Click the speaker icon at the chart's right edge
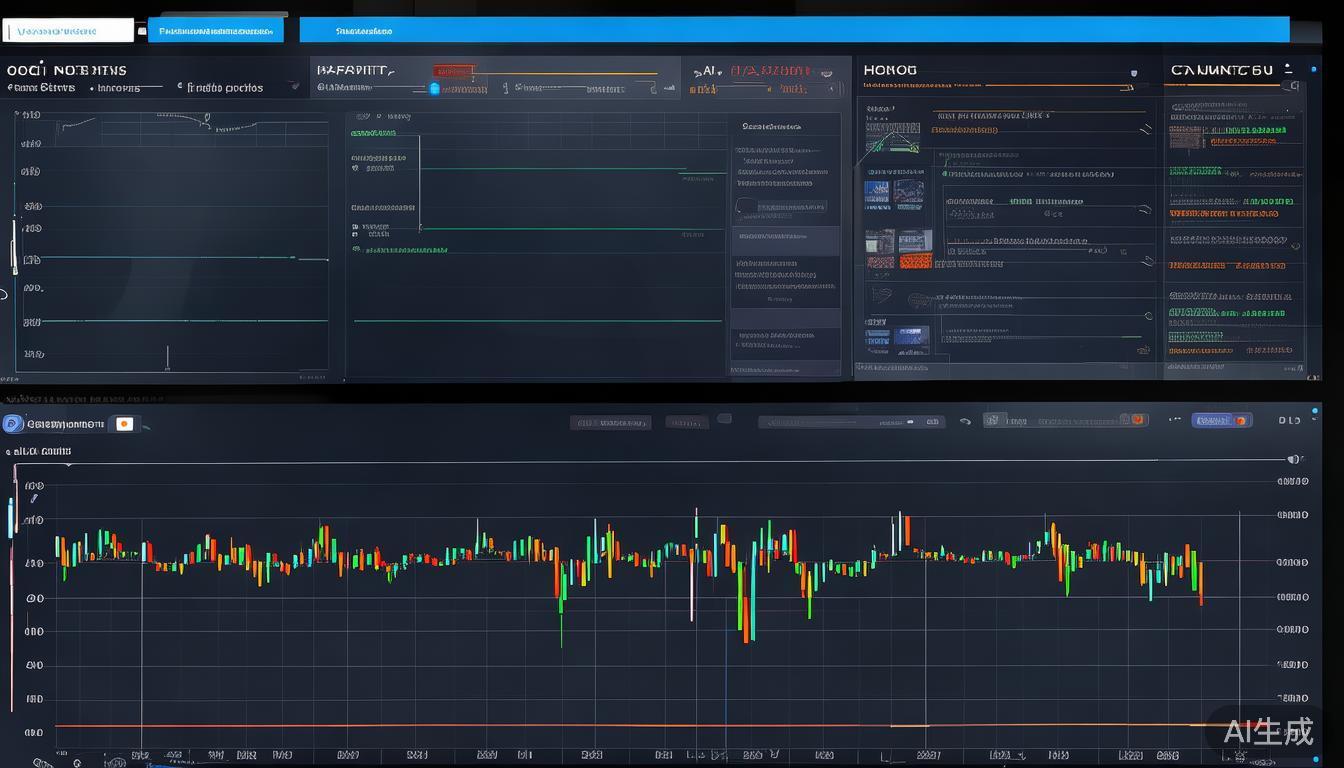The height and width of the screenshot is (768, 1344). (1293, 459)
